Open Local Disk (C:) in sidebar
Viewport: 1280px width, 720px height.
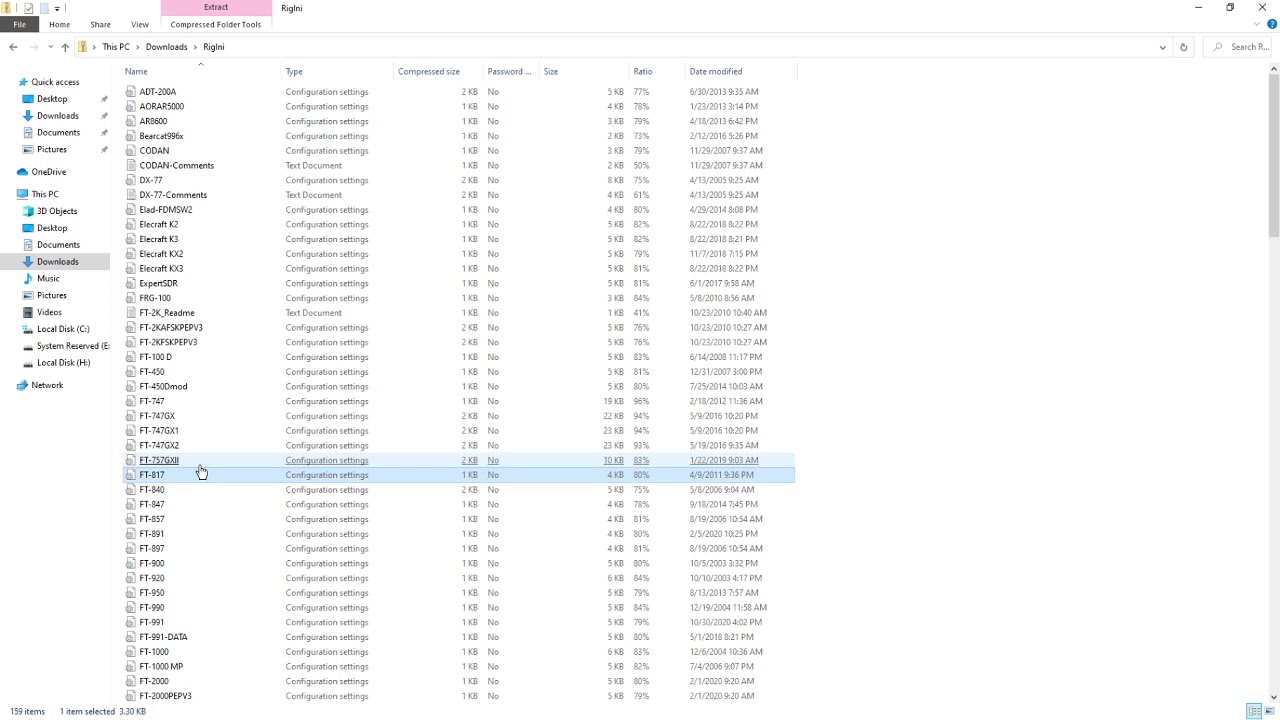point(63,329)
